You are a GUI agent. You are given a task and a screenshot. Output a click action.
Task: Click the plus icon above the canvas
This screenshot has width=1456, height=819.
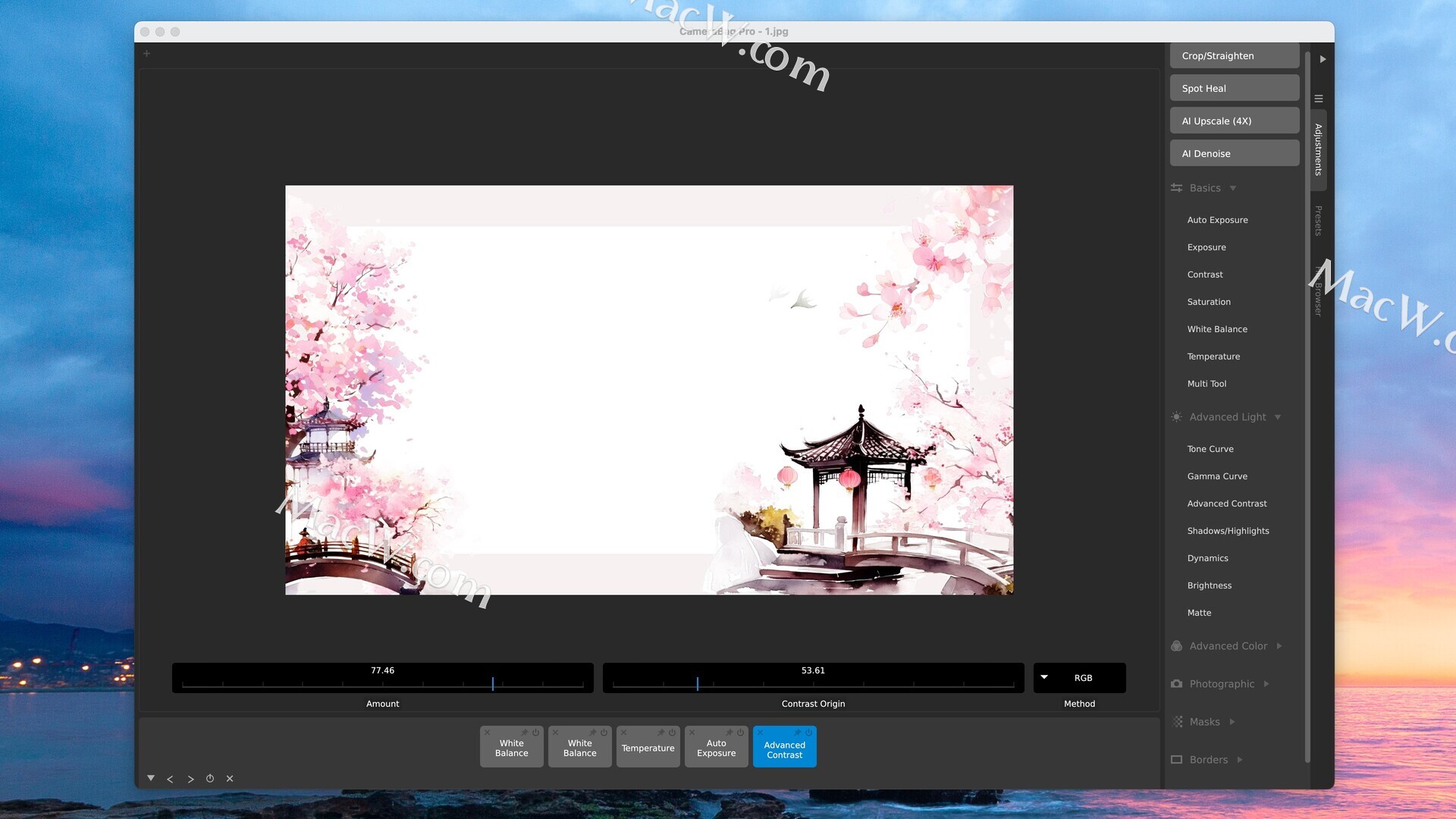(147, 54)
